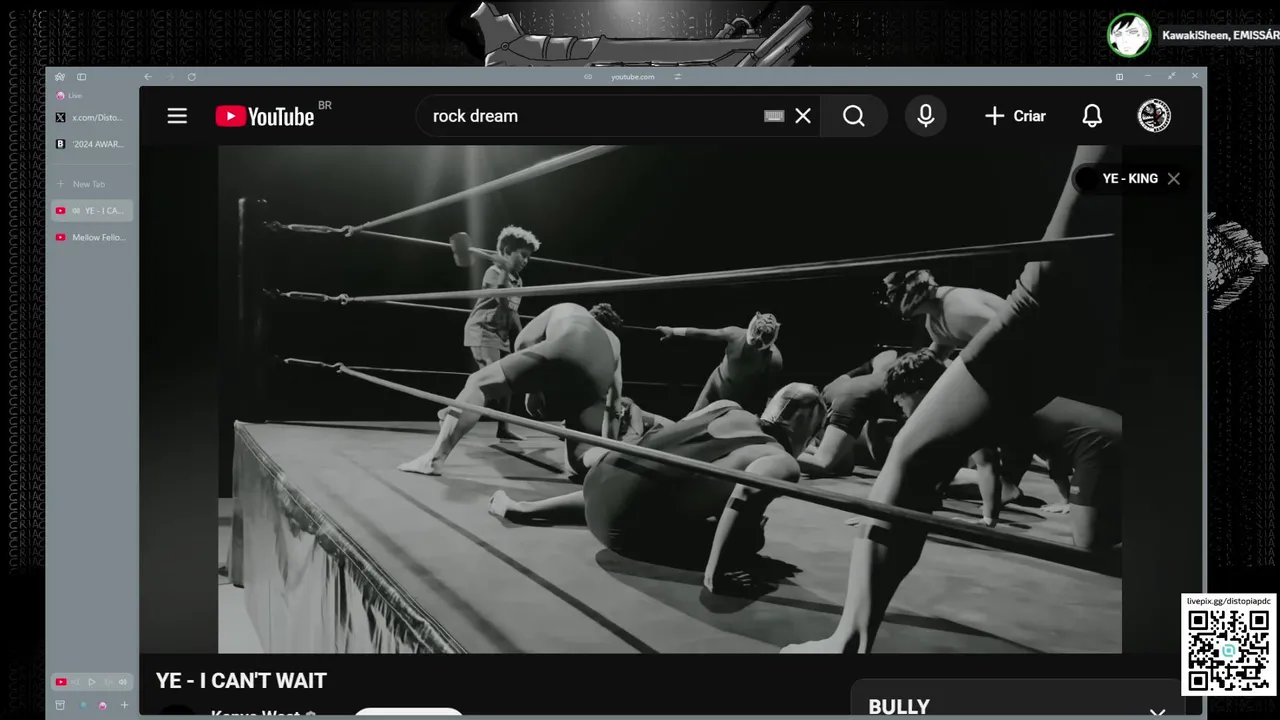Open the Live pinned item in sidebar
Screen dimensions: 1280x720
pos(69,96)
